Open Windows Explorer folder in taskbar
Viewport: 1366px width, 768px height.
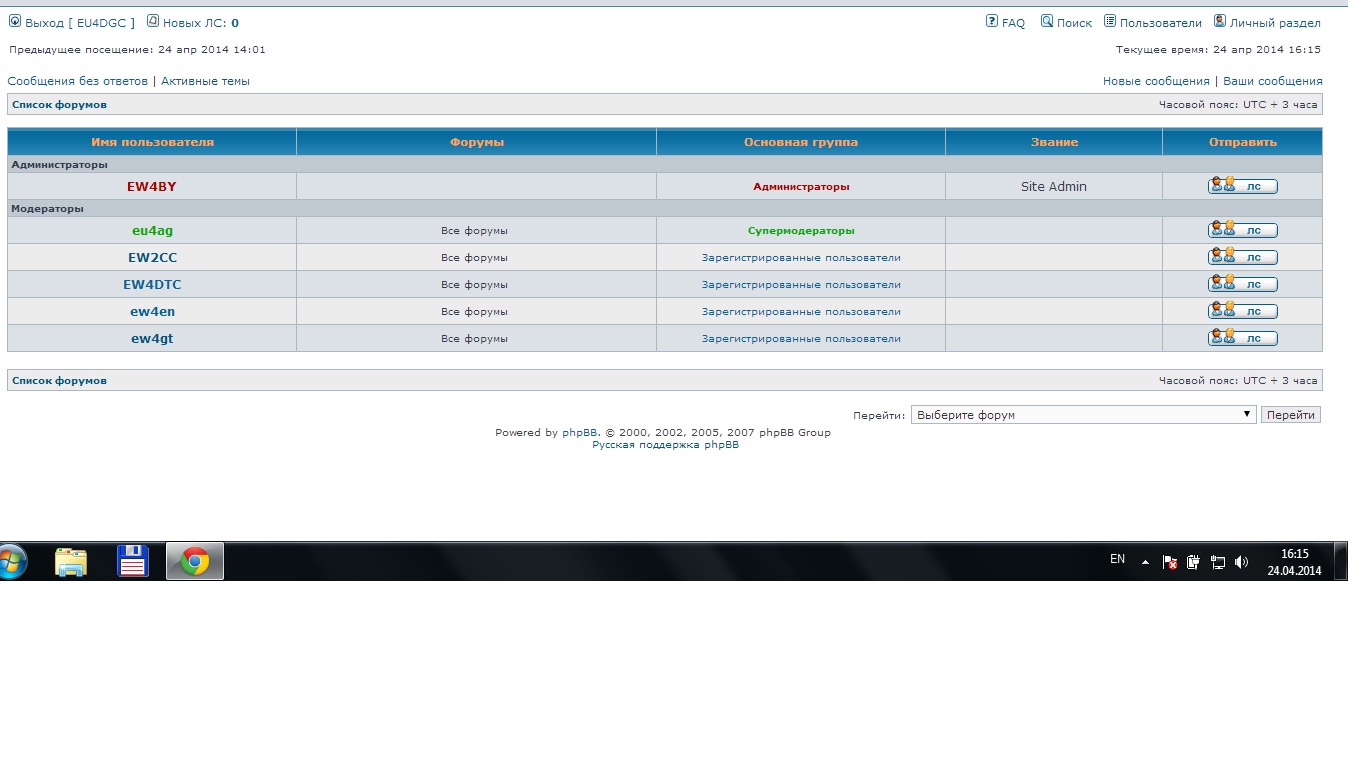[71, 561]
